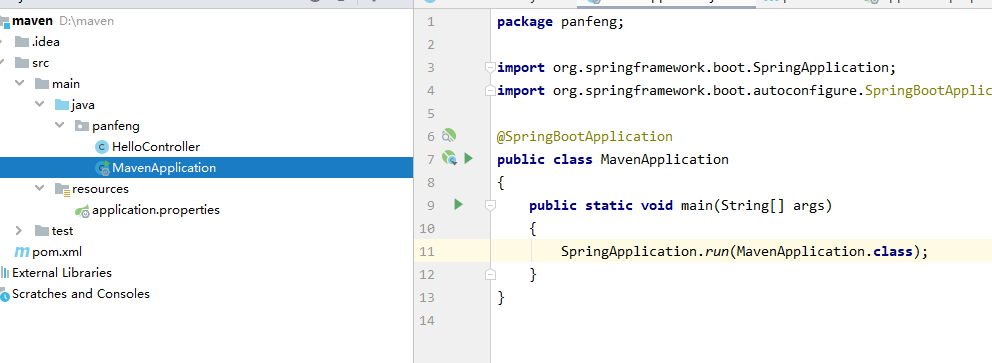Click the application.properties Spring leaf icon
Image resolution: width=992 pixels, height=363 pixels.
[82, 210]
